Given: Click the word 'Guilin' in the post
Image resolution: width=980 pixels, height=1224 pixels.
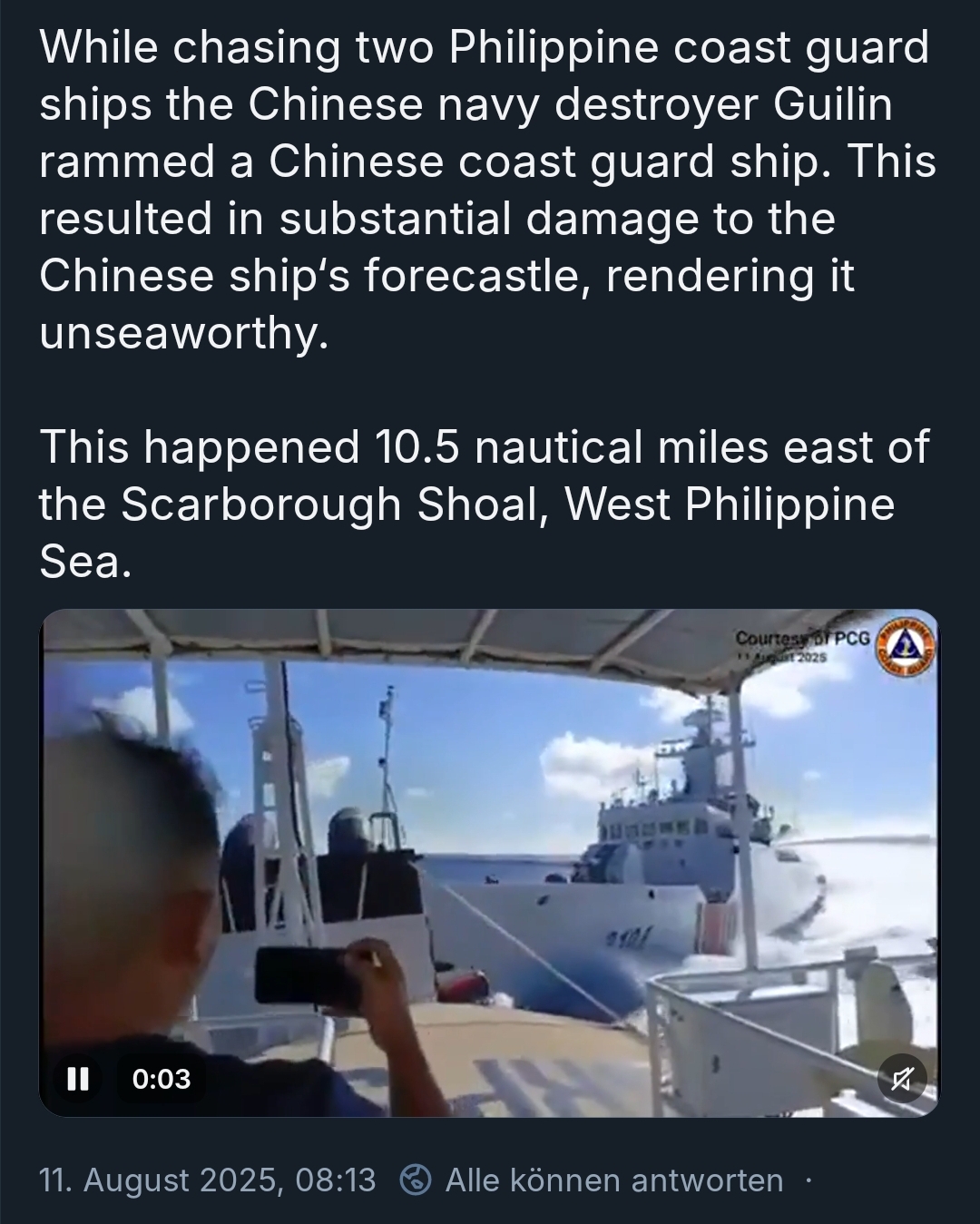Looking at the screenshot, I should 833,104.
